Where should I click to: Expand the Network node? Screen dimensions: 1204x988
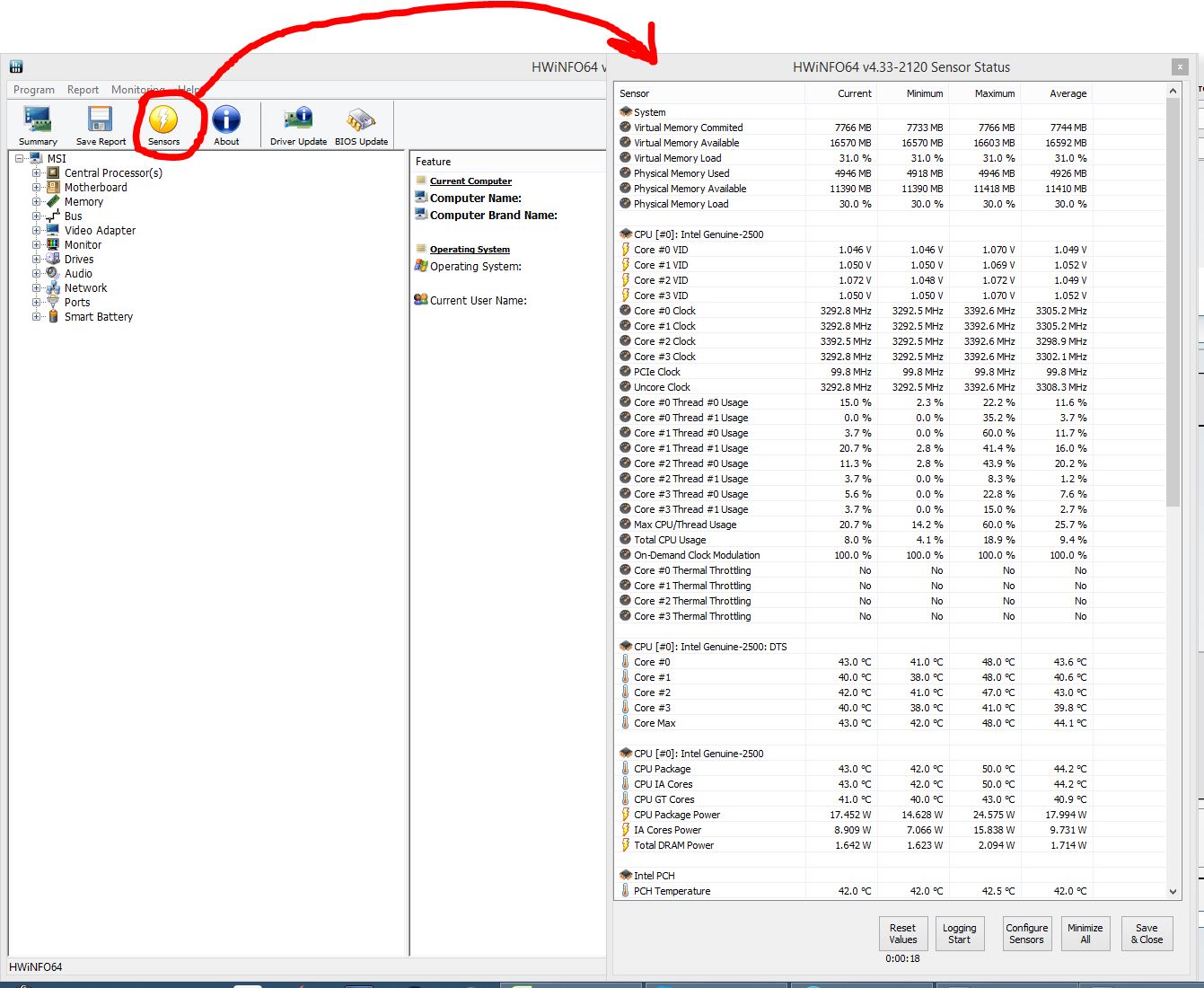37,287
